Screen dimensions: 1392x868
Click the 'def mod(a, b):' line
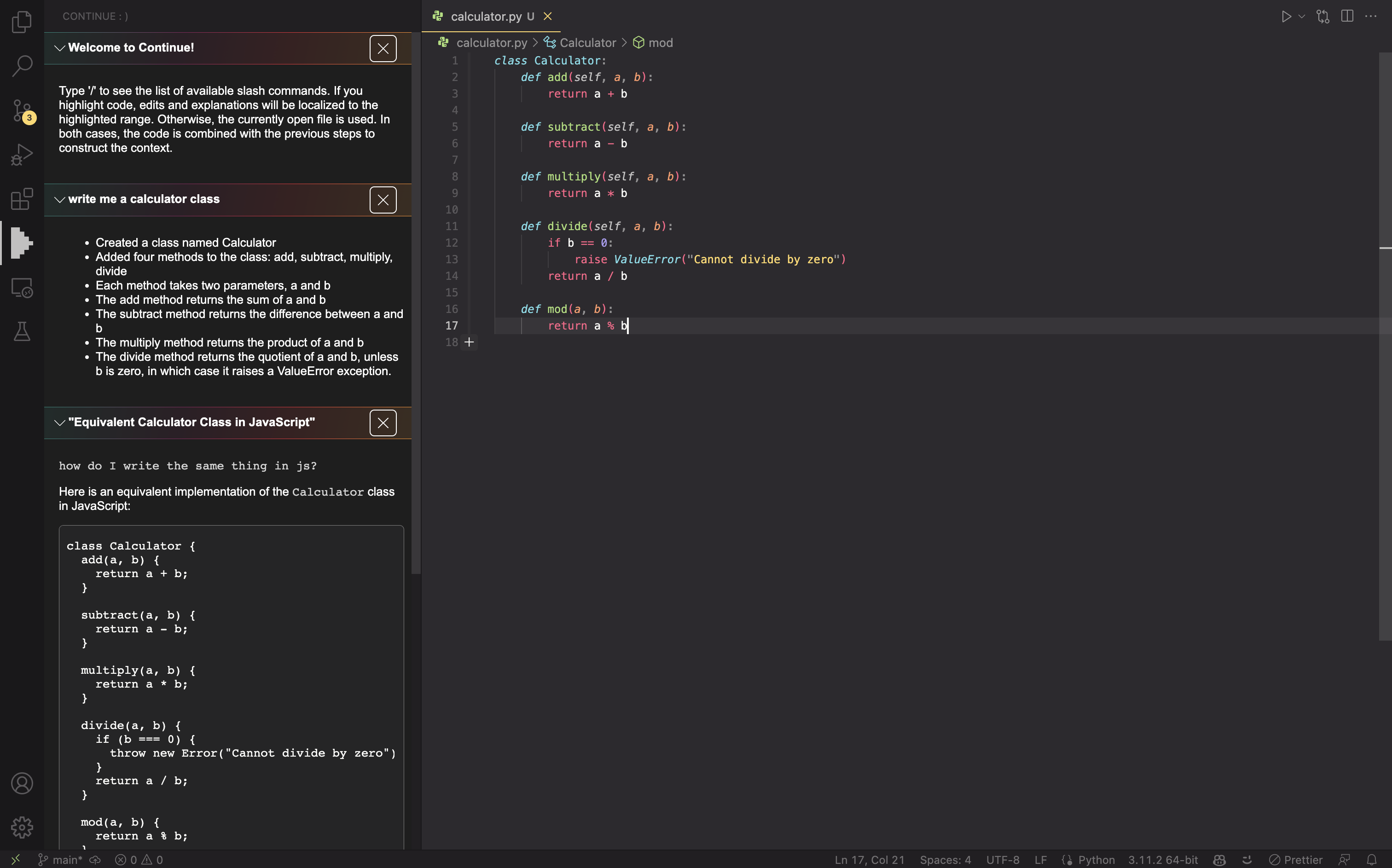[x=567, y=309]
